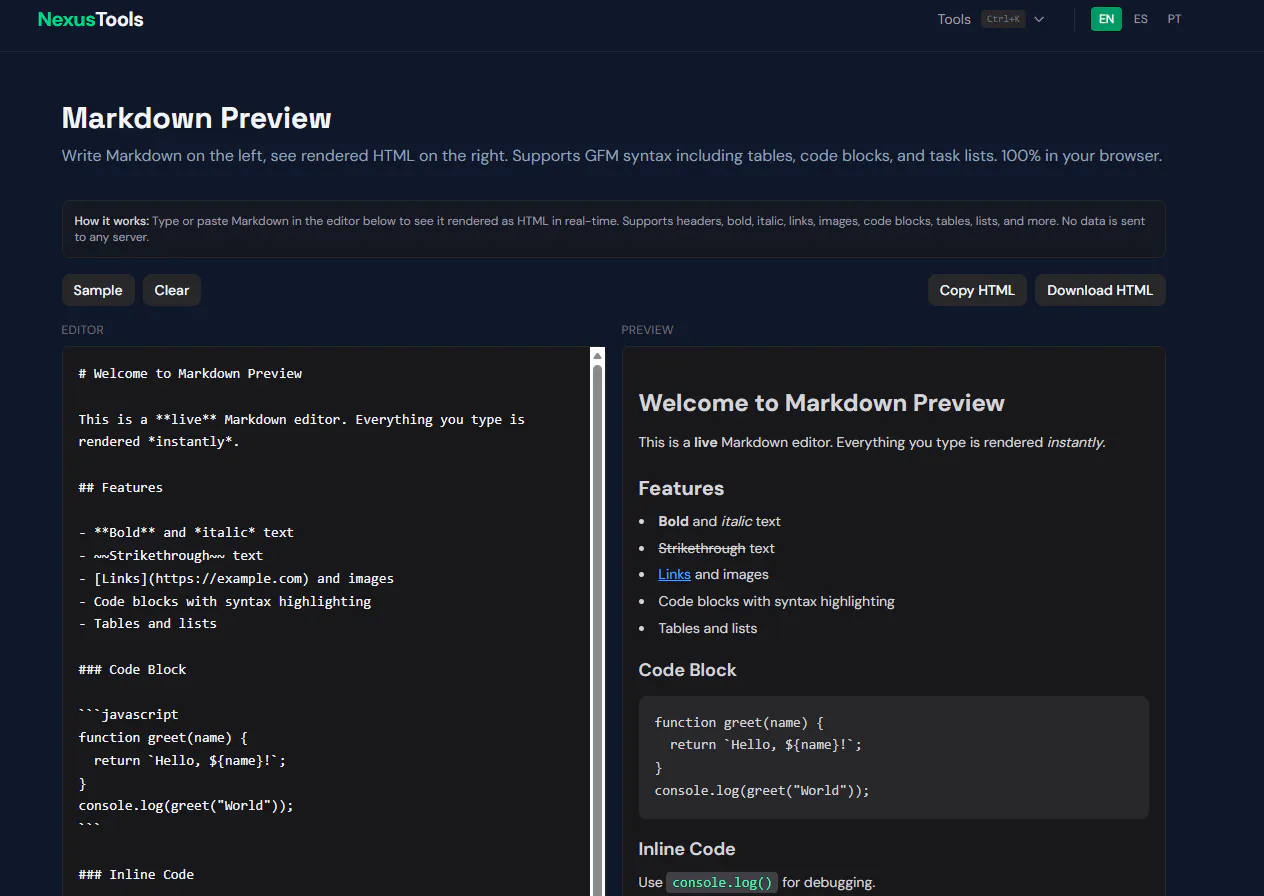Open the Links hyperlink in preview
The width and height of the screenshot is (1264, 896).
click(674, 575)
